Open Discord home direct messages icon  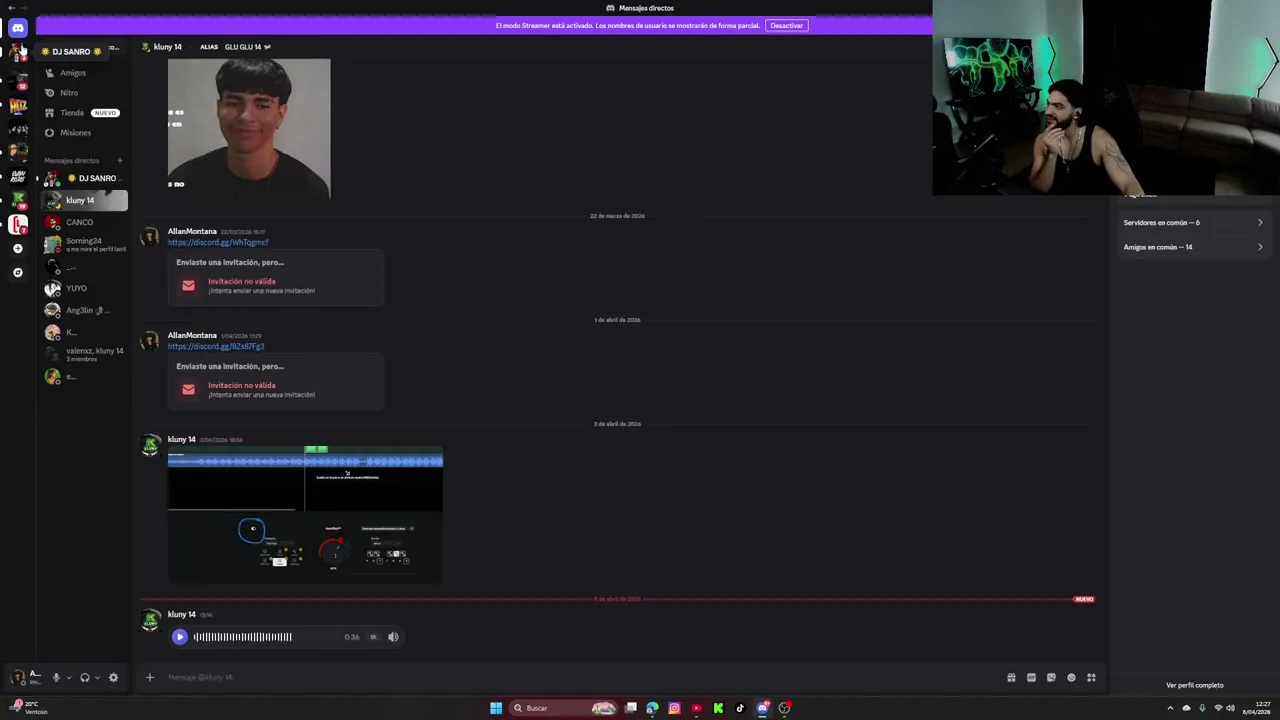coord(17,28)
